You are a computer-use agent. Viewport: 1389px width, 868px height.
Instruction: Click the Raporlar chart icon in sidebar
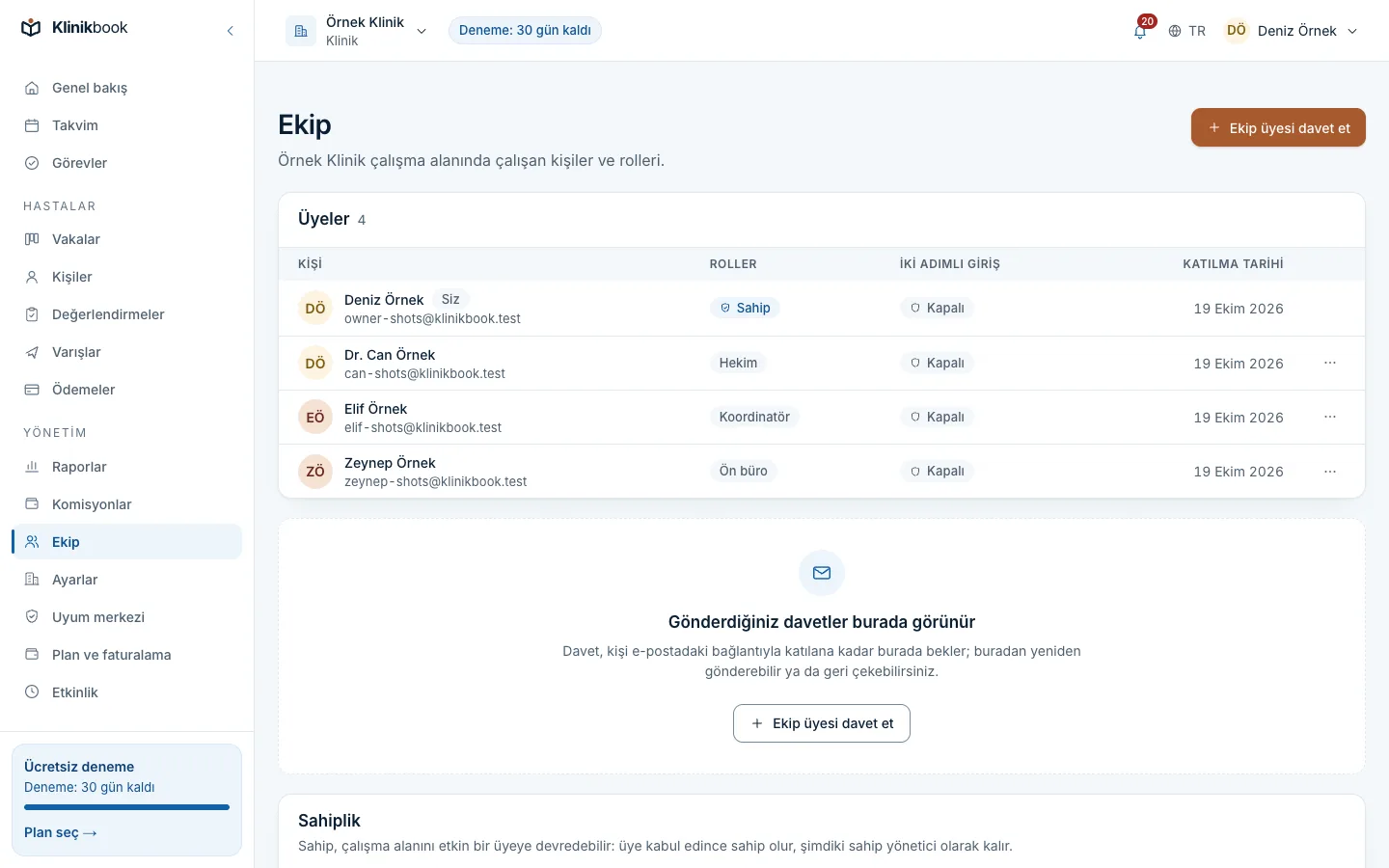click(32, 467)
